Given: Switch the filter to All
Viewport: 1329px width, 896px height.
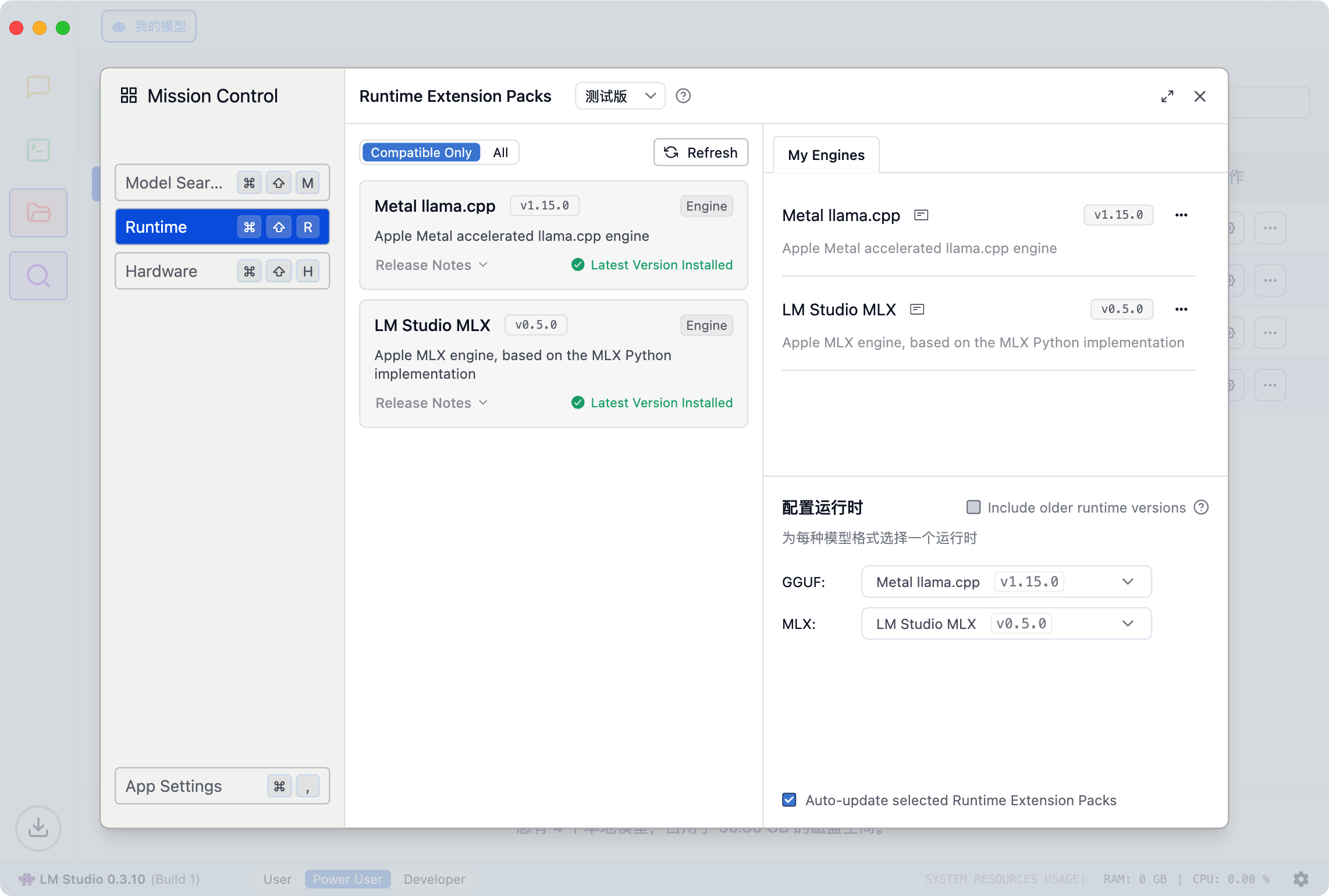Looking at the screenshot, I should (500, 152).
